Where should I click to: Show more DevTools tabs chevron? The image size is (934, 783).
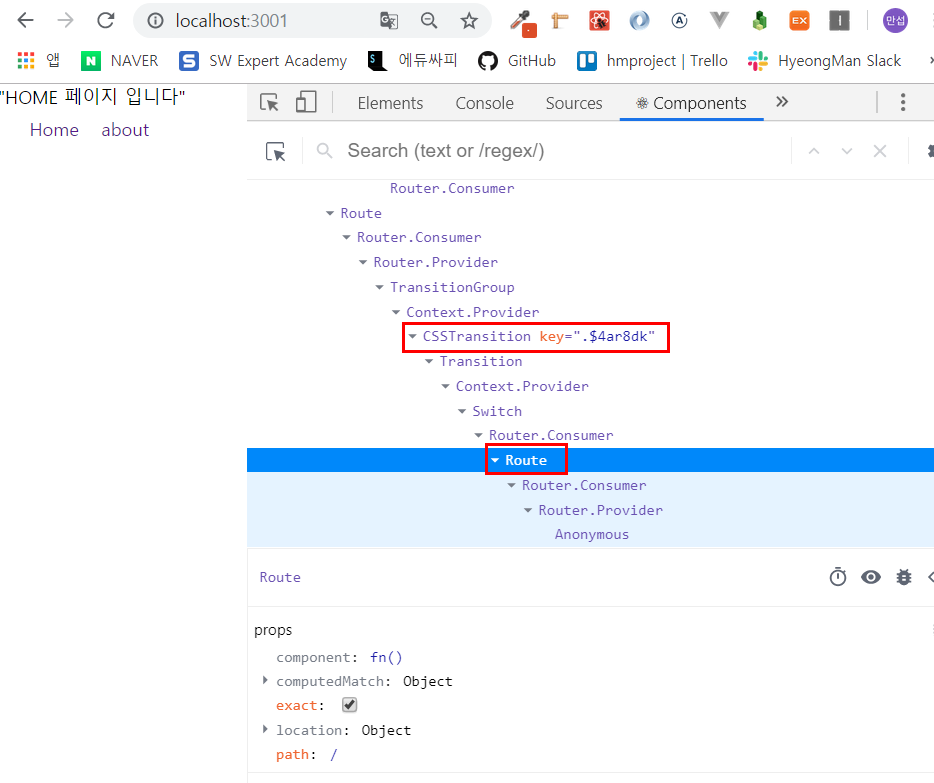click(782, 102)
